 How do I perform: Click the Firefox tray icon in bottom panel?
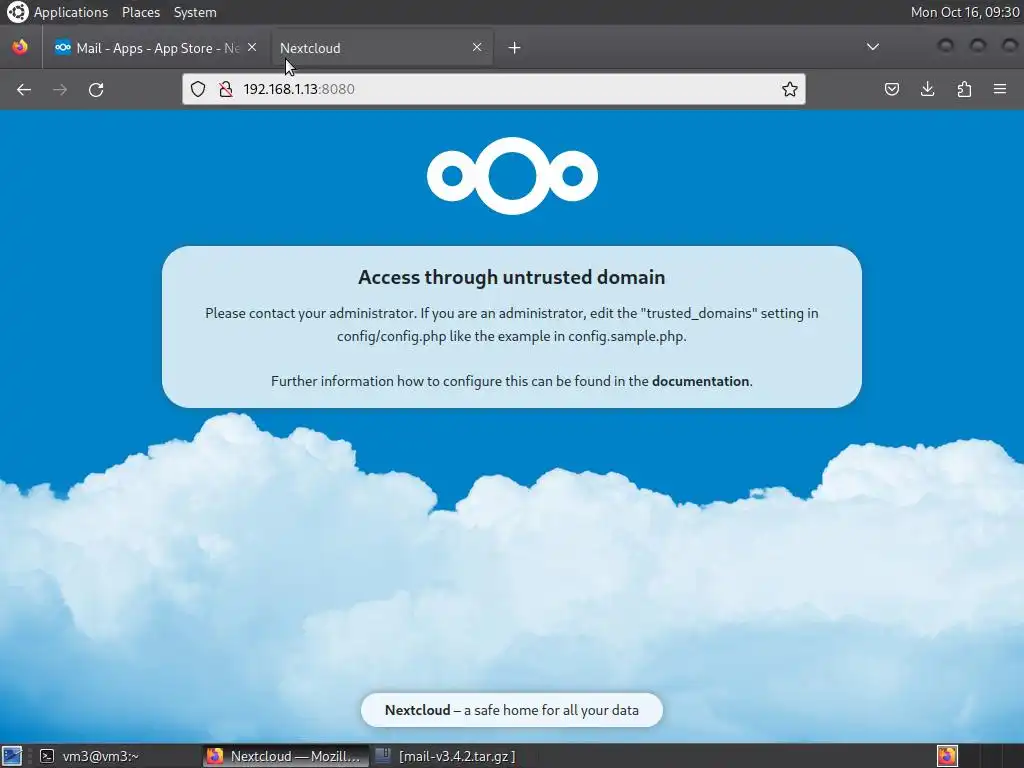947,756
